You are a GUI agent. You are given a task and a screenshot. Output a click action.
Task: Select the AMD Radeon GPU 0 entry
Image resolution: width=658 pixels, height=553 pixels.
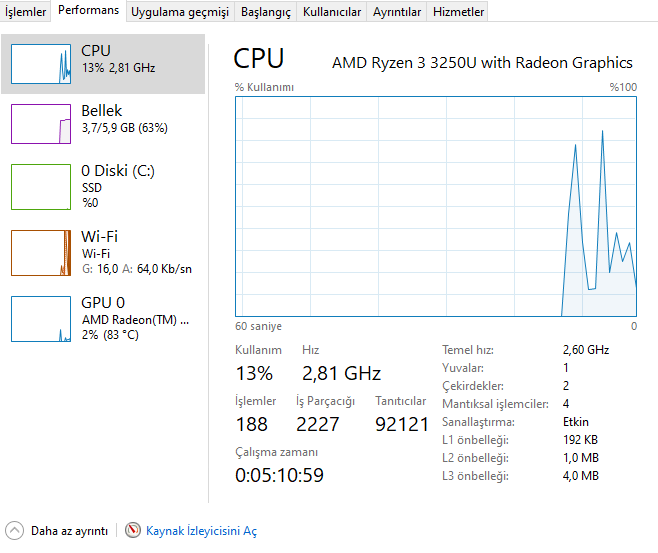coord(135,319)
